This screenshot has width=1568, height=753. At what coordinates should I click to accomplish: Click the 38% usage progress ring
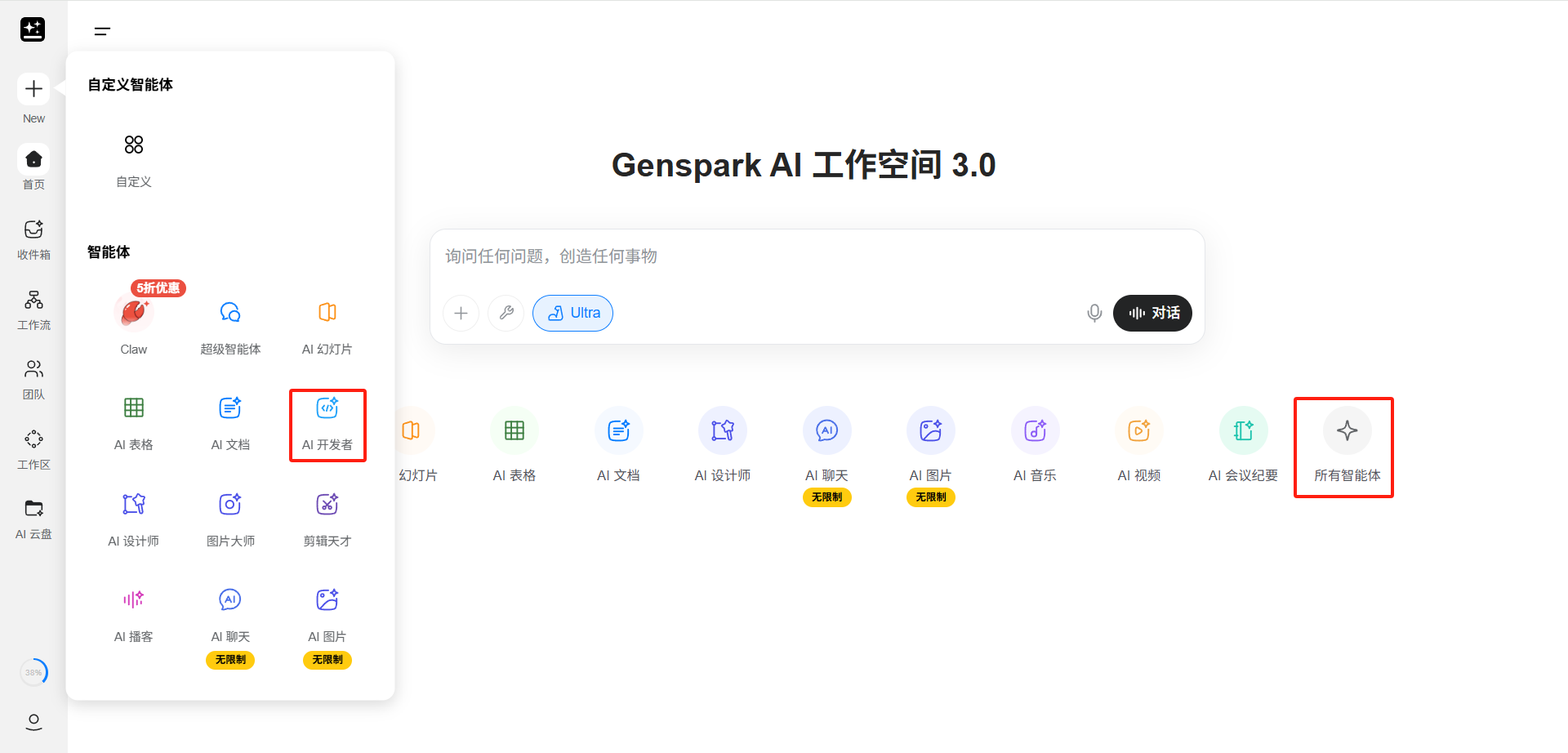pos(33,673)
